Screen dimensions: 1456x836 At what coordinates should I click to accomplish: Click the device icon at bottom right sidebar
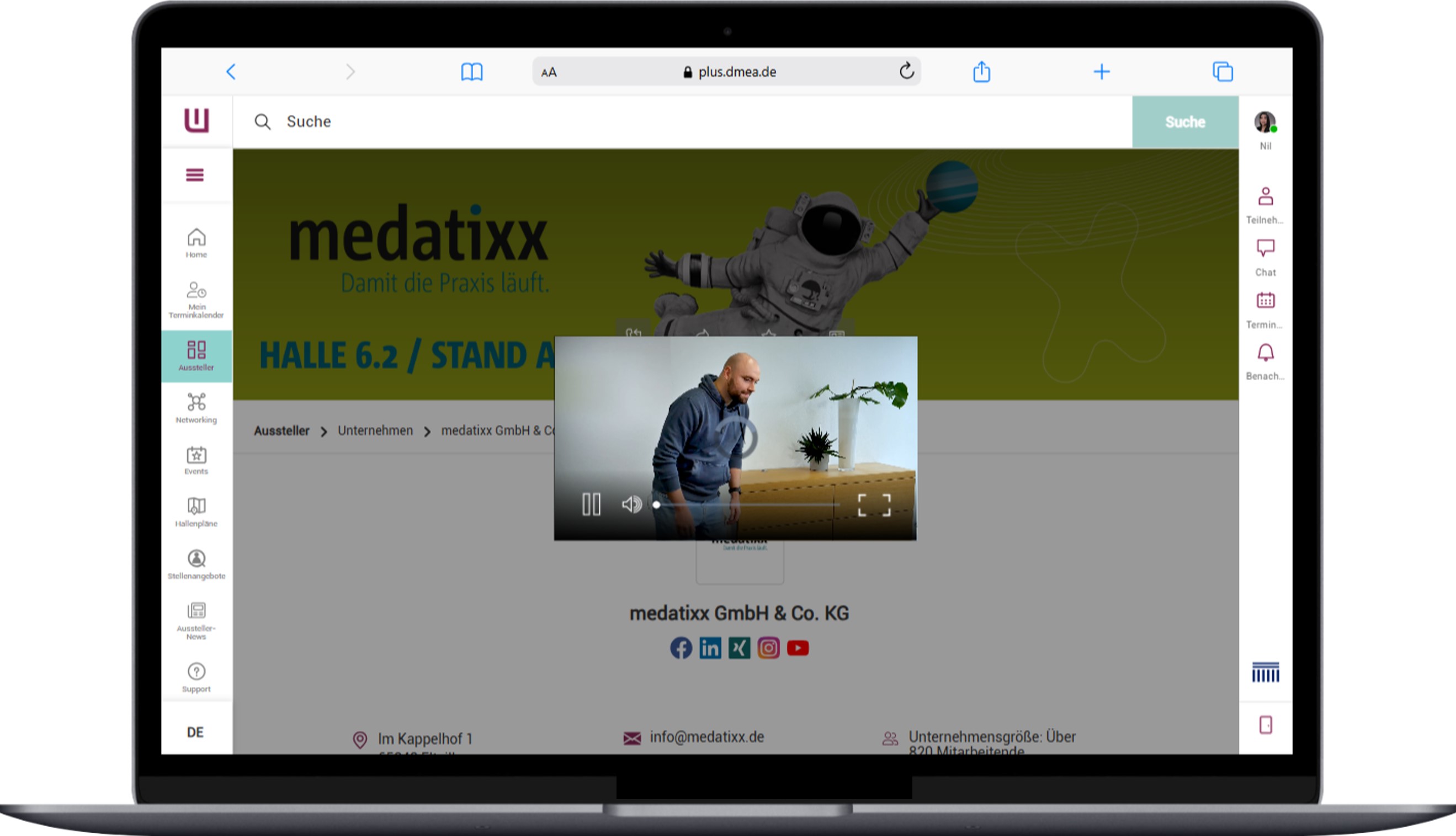pyautogui.click(x=1266, y=725)
